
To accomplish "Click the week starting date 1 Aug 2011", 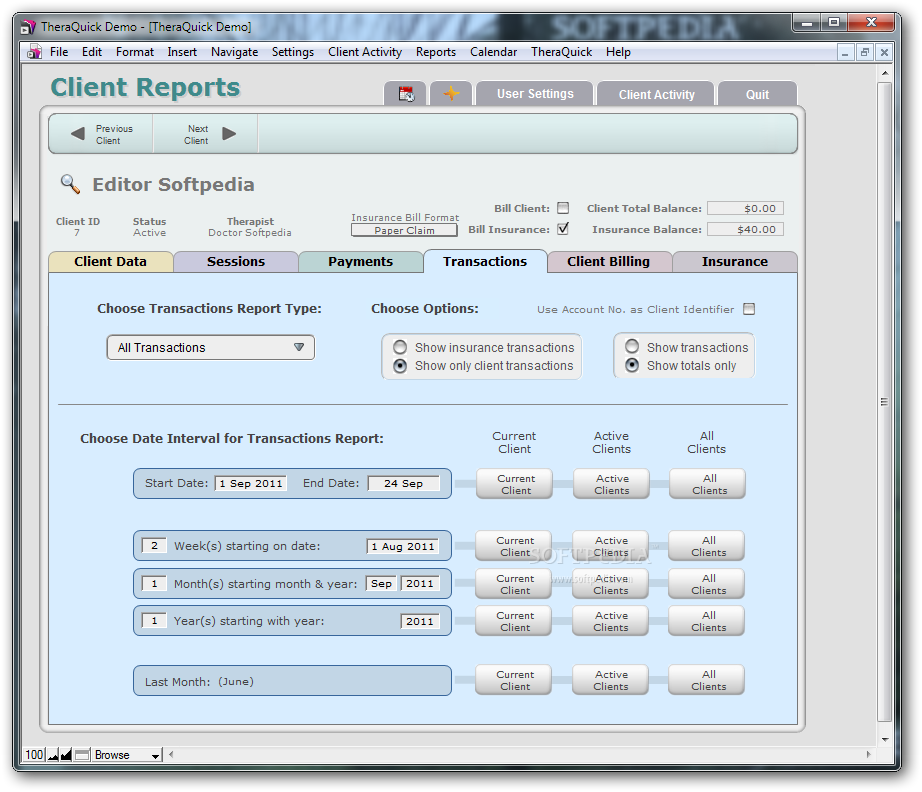I will (x=403, y=546).
